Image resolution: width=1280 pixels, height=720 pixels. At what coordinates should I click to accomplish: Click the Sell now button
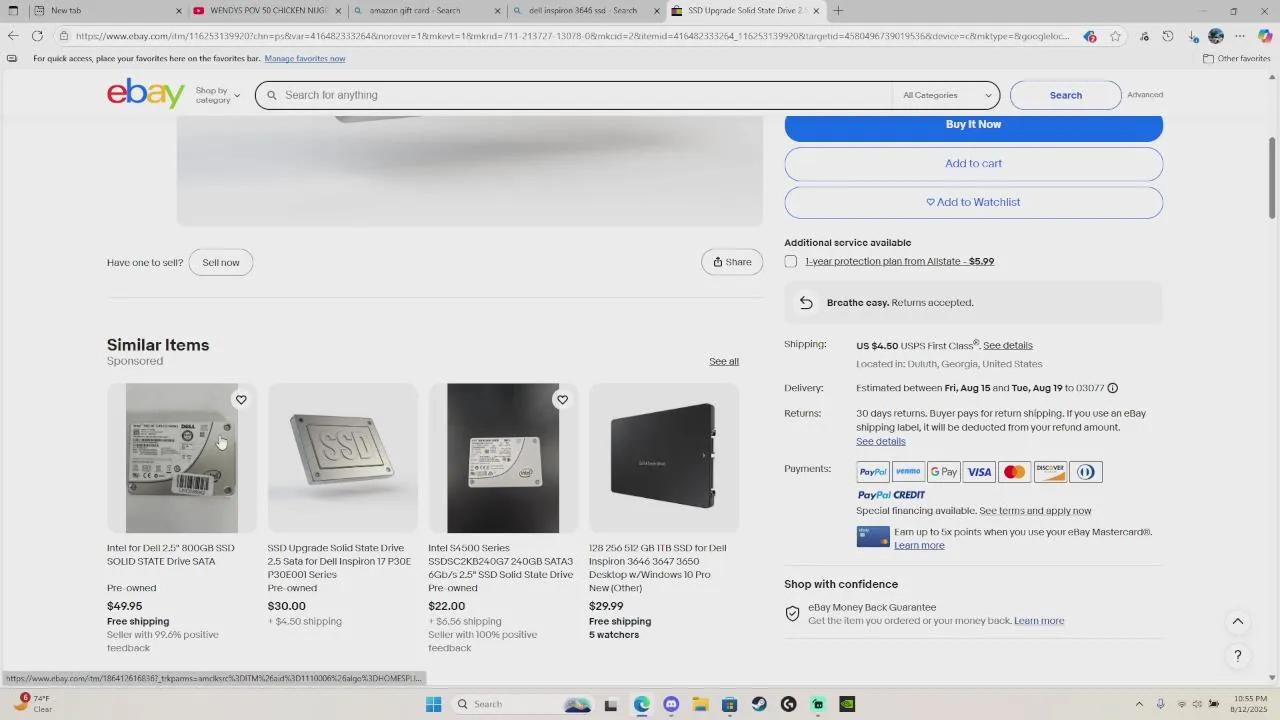tap(221, 263)
